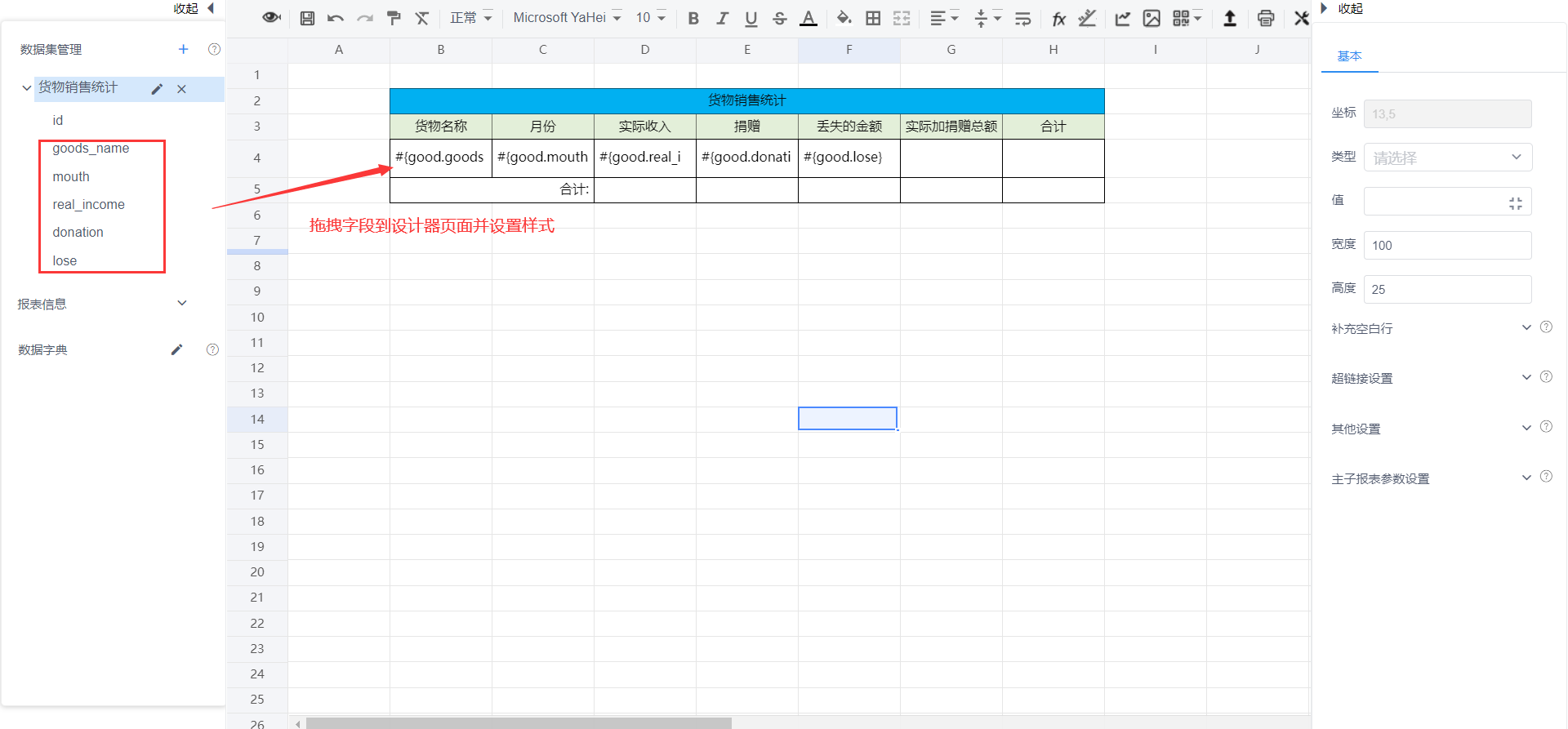Screen dimensions: 1568x729
Task: Open the QR/barcode dropdown icon
Action: pos(1187,18)
